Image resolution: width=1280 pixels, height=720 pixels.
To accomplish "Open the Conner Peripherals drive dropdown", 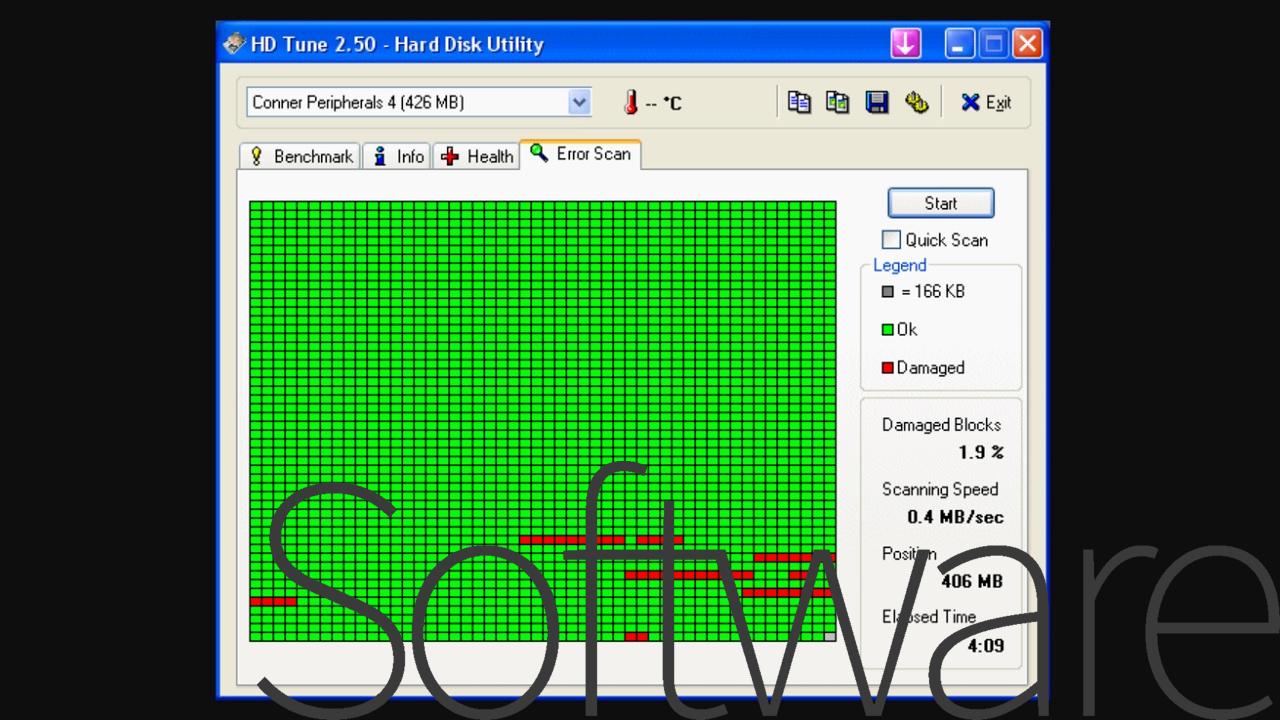I will coord(419,102).
